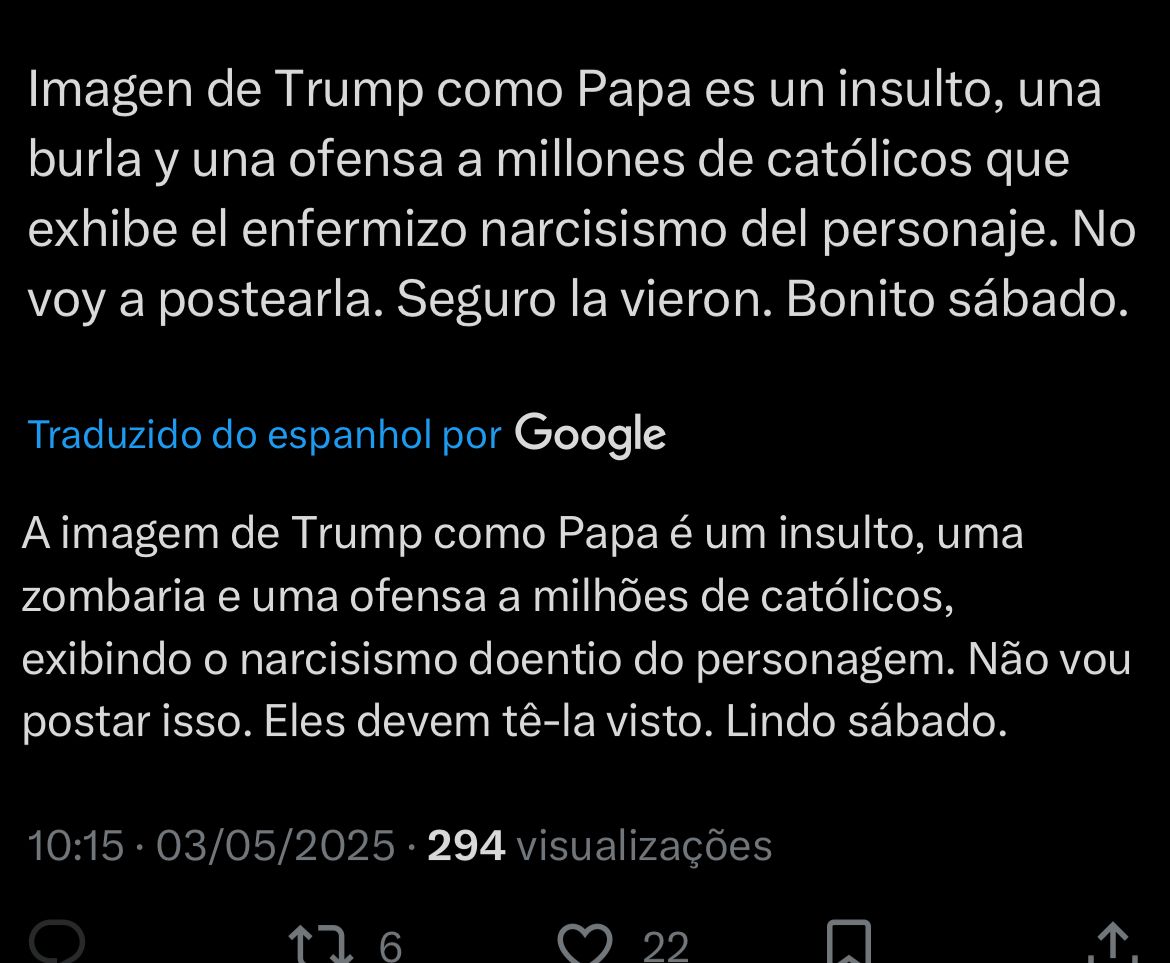The width and height of the screenshot is (1170, 963).
Task: Open the share upload arrow icon
Action: pos(1113,943)
